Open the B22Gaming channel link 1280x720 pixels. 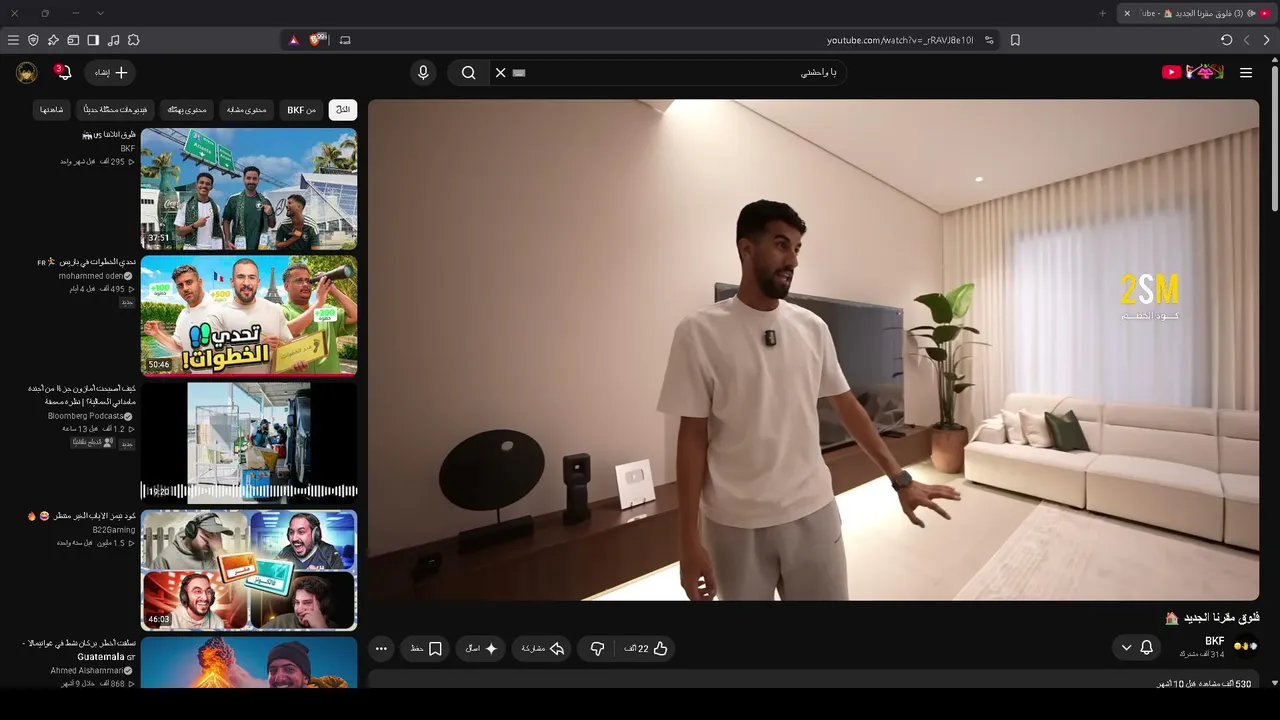[x=114, y=530]
